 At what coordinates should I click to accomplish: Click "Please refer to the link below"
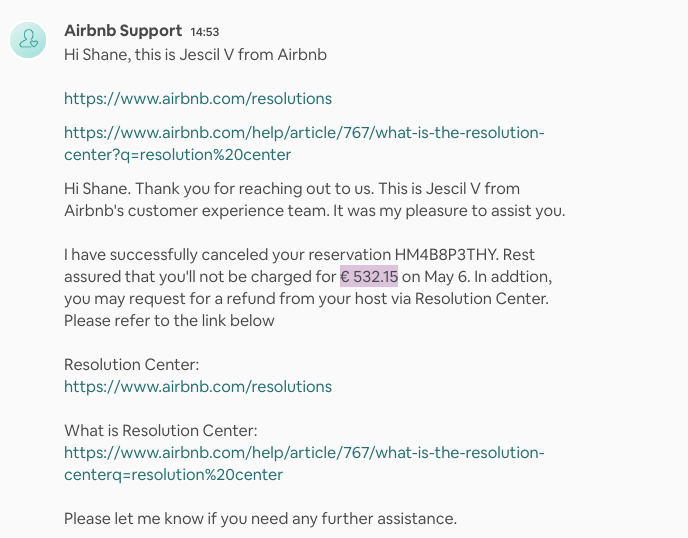click(169, 321)
